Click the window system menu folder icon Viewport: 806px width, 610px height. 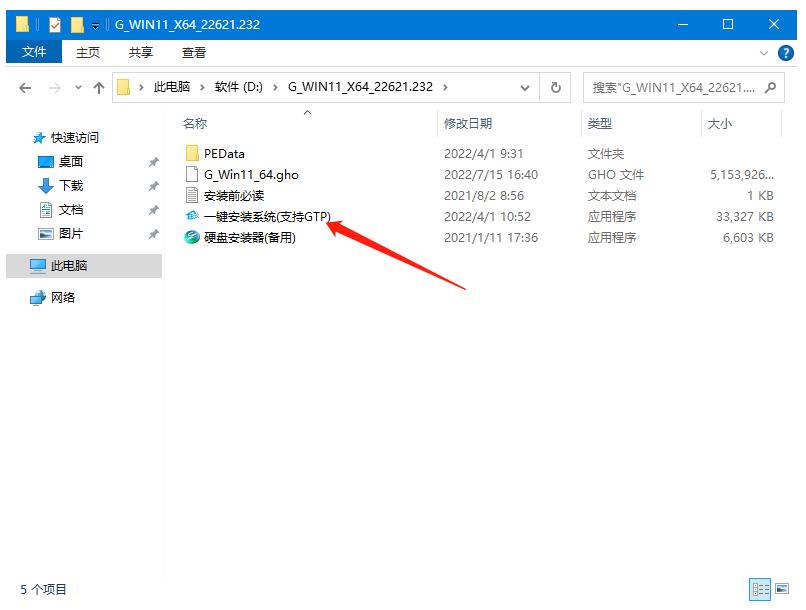[x=22, y=24]
